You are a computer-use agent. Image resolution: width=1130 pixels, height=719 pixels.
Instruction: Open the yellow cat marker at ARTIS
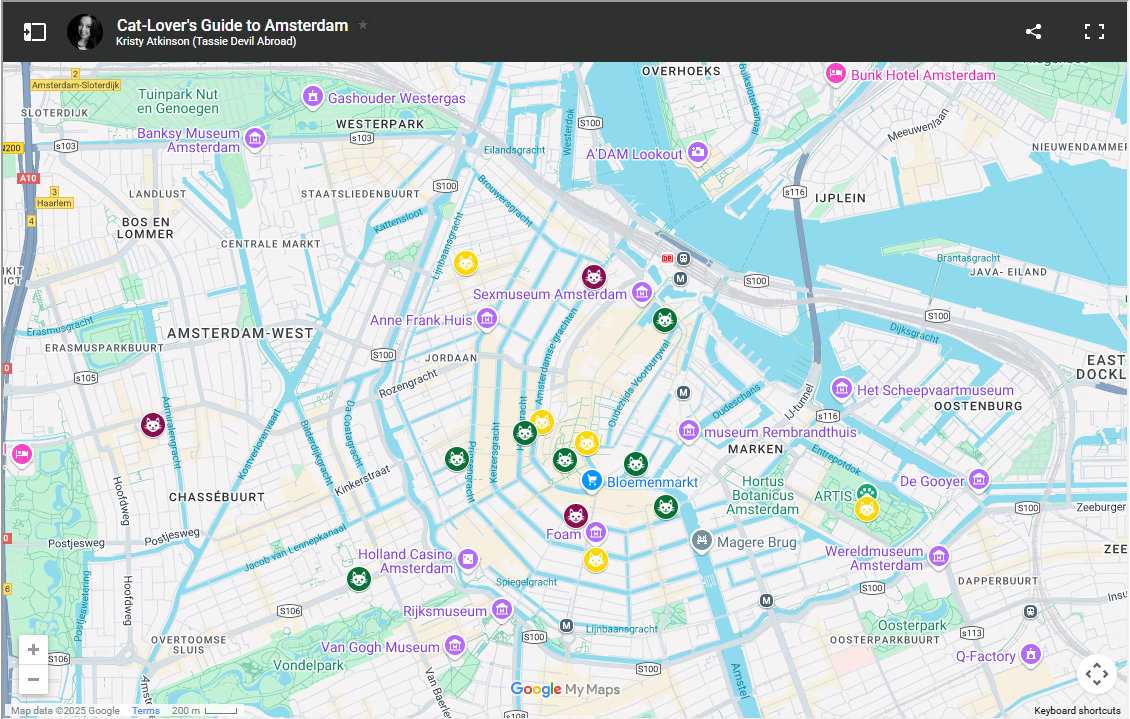867,509
